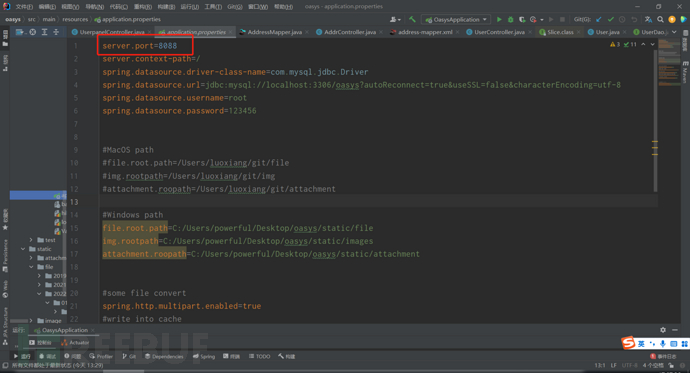The width and height of the screenshot is (690, 373).
Task: Switch to the UserController.java tab
Action: (499, 32)
